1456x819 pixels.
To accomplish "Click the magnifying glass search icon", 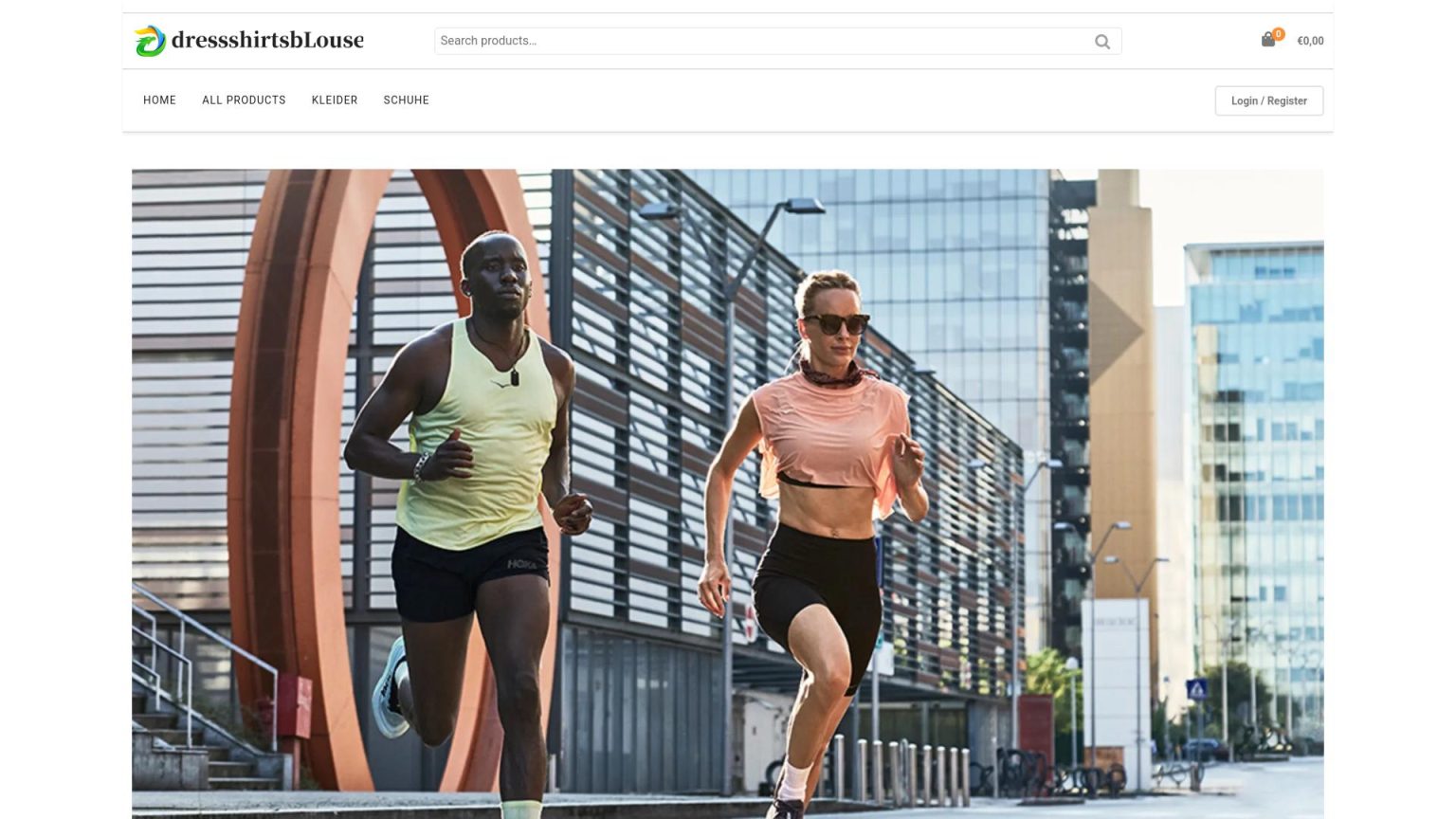I will (1101, 42).
